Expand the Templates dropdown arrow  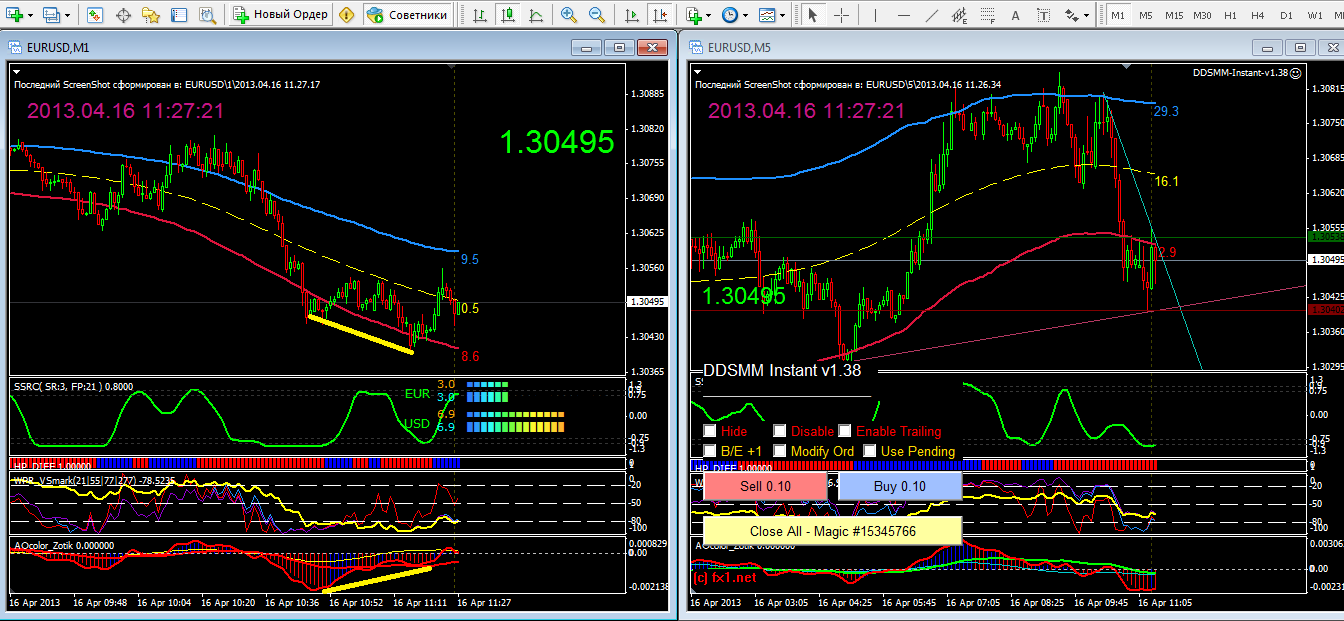click(782, 15)
